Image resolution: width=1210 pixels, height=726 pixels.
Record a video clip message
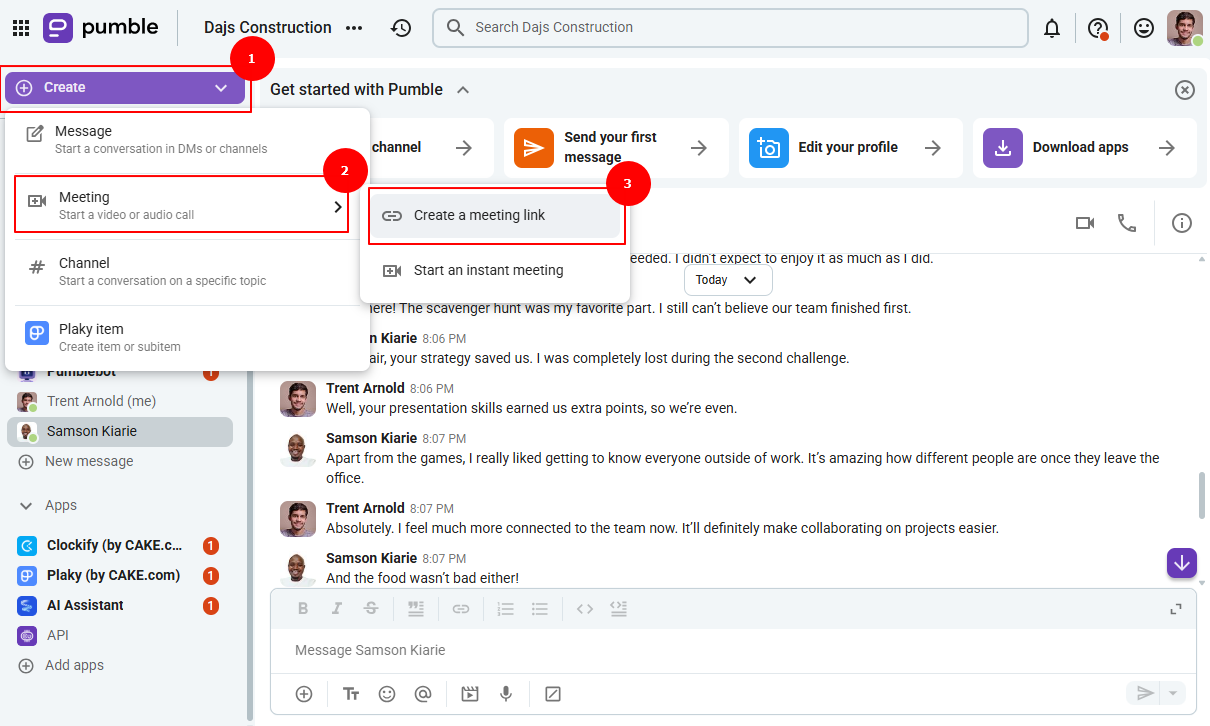click(x=470, y=694)
